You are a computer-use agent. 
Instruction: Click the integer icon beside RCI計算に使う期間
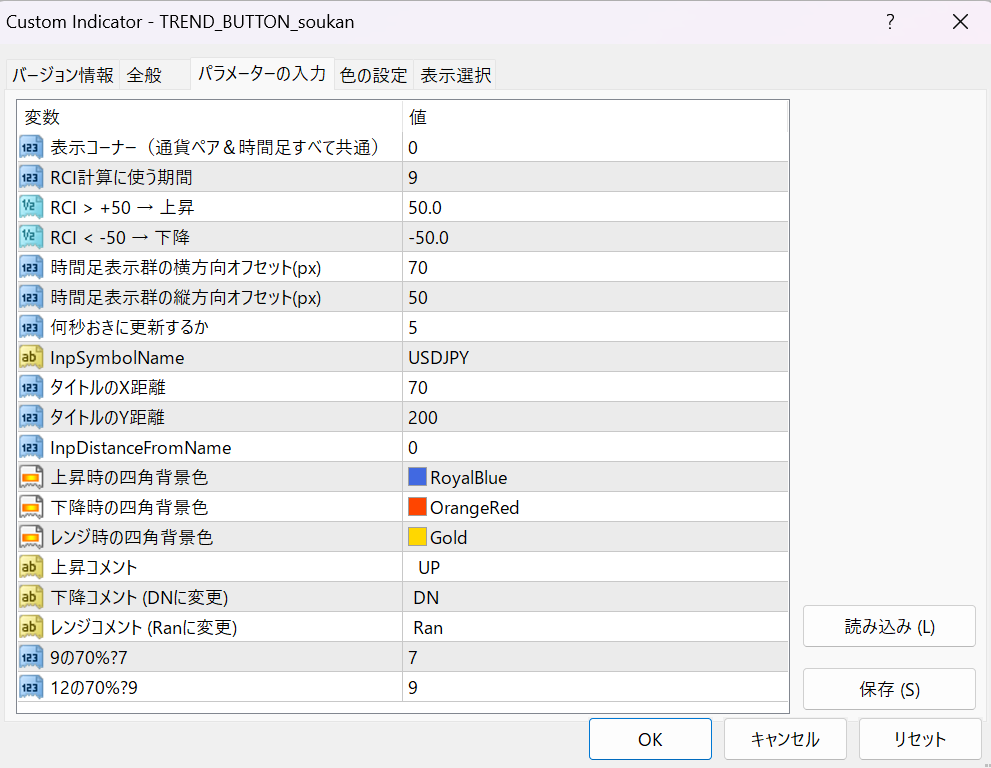31,177
